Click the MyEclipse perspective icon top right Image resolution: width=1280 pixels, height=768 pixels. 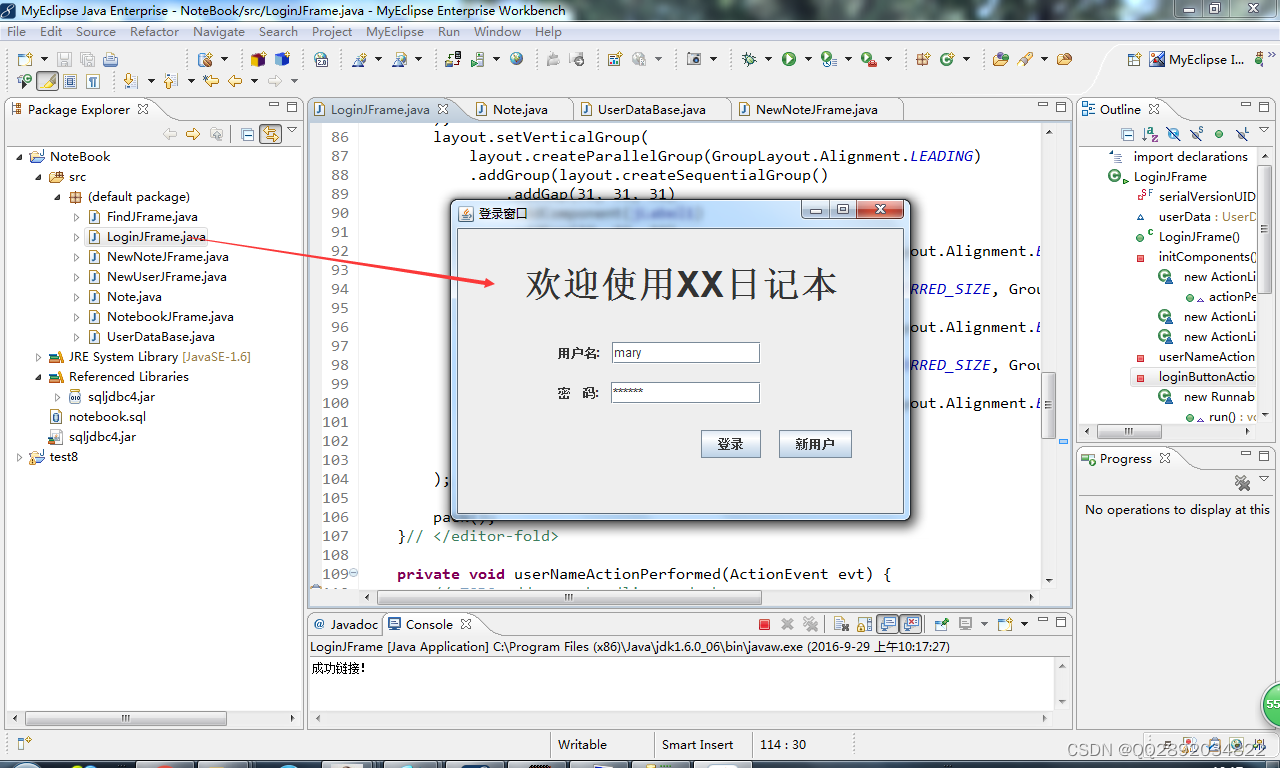(x=1155, y=59)
